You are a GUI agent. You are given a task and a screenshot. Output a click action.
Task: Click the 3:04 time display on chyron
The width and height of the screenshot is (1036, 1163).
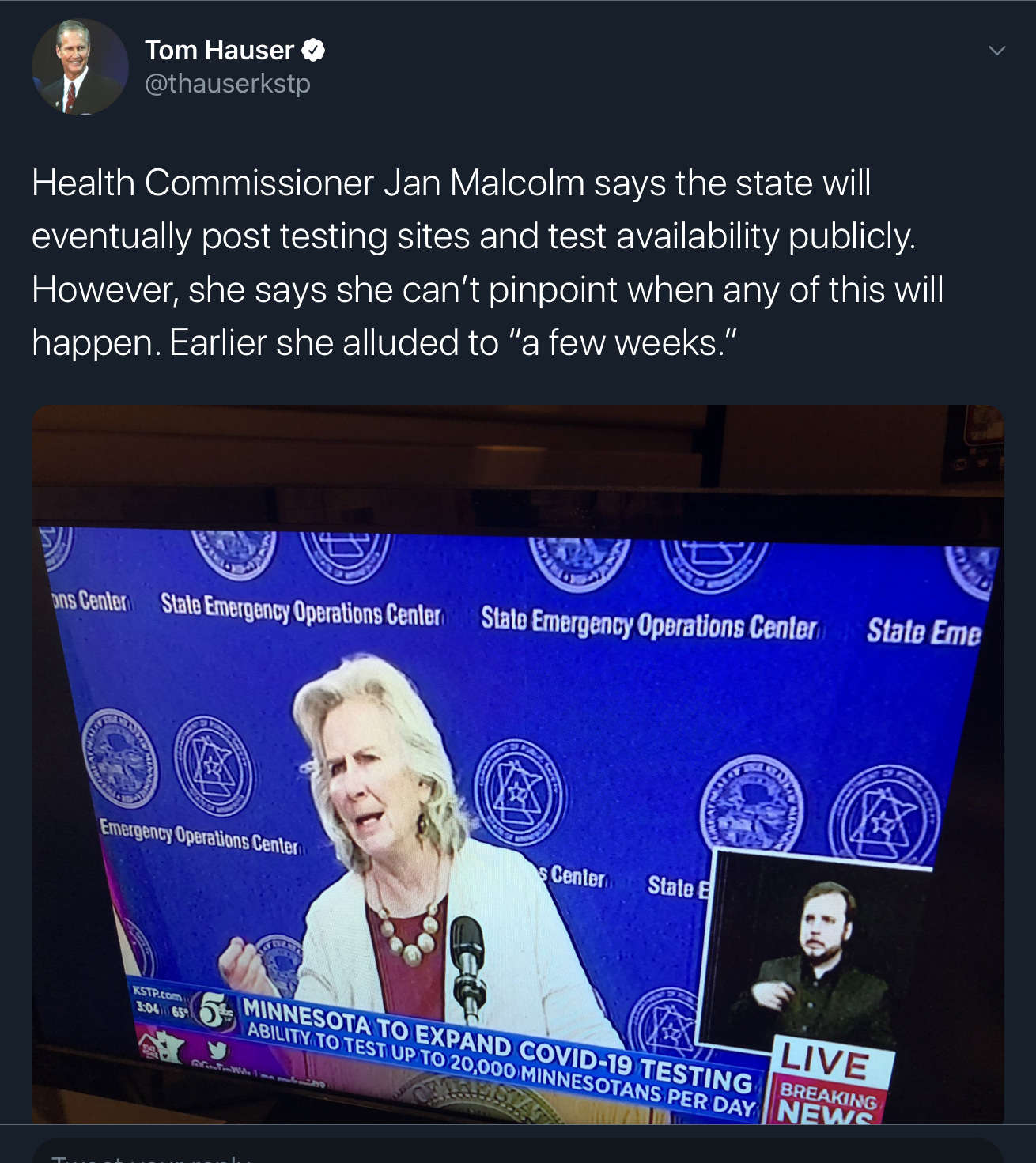tap(148, 1008)
